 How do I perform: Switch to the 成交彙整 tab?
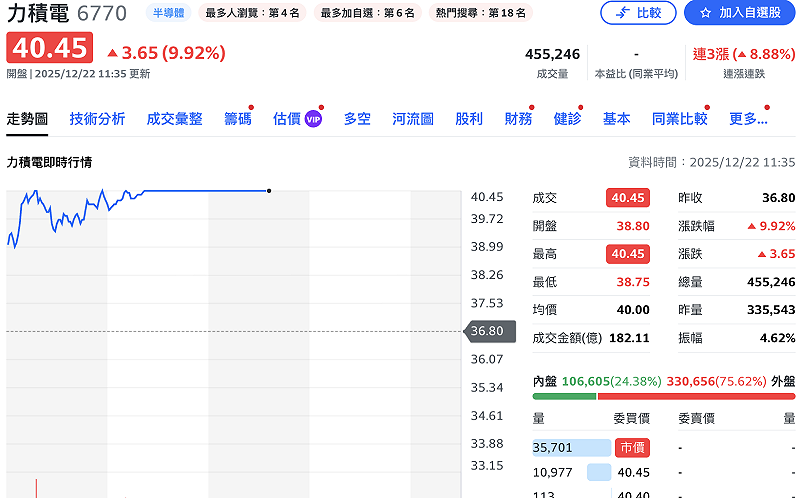(174, 119)
